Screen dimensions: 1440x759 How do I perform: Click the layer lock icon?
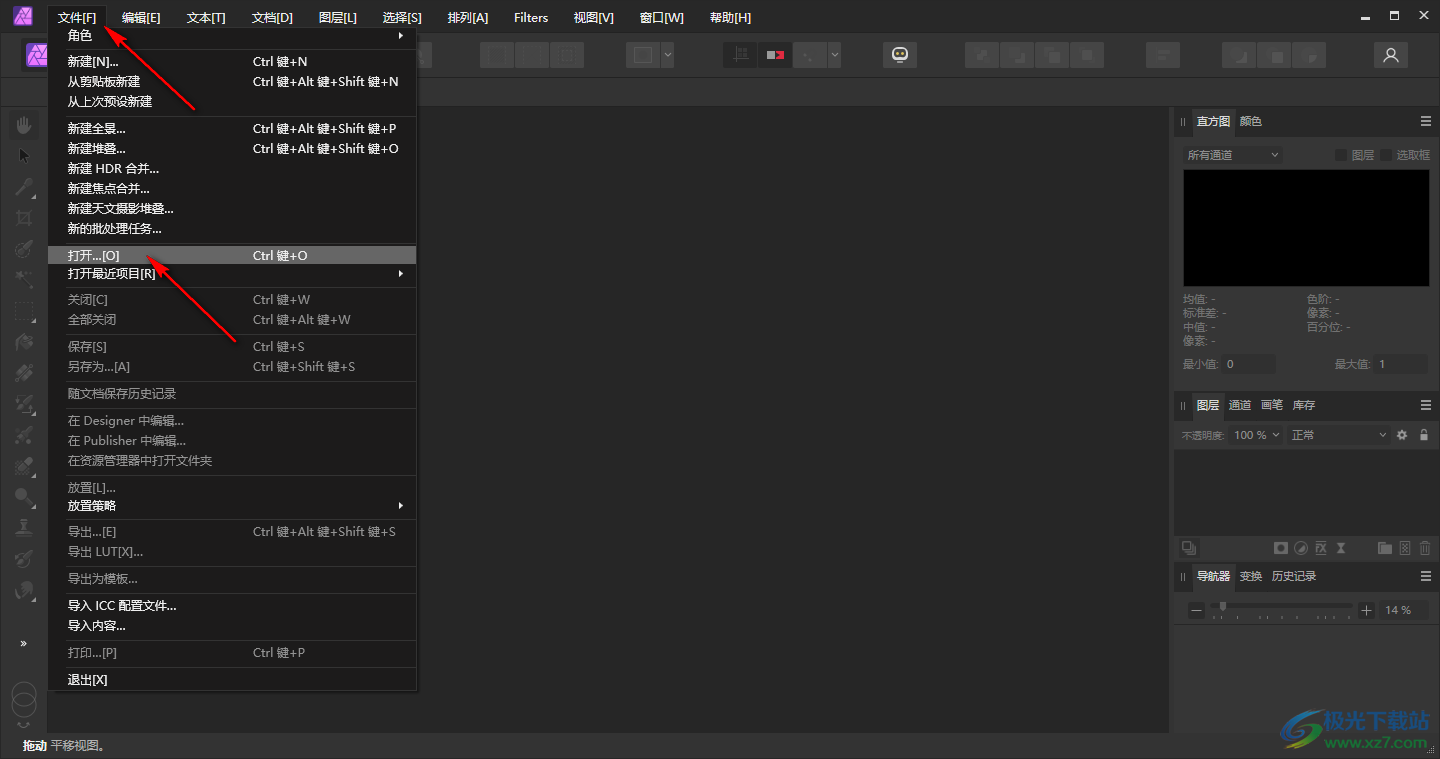point(1424,435)
